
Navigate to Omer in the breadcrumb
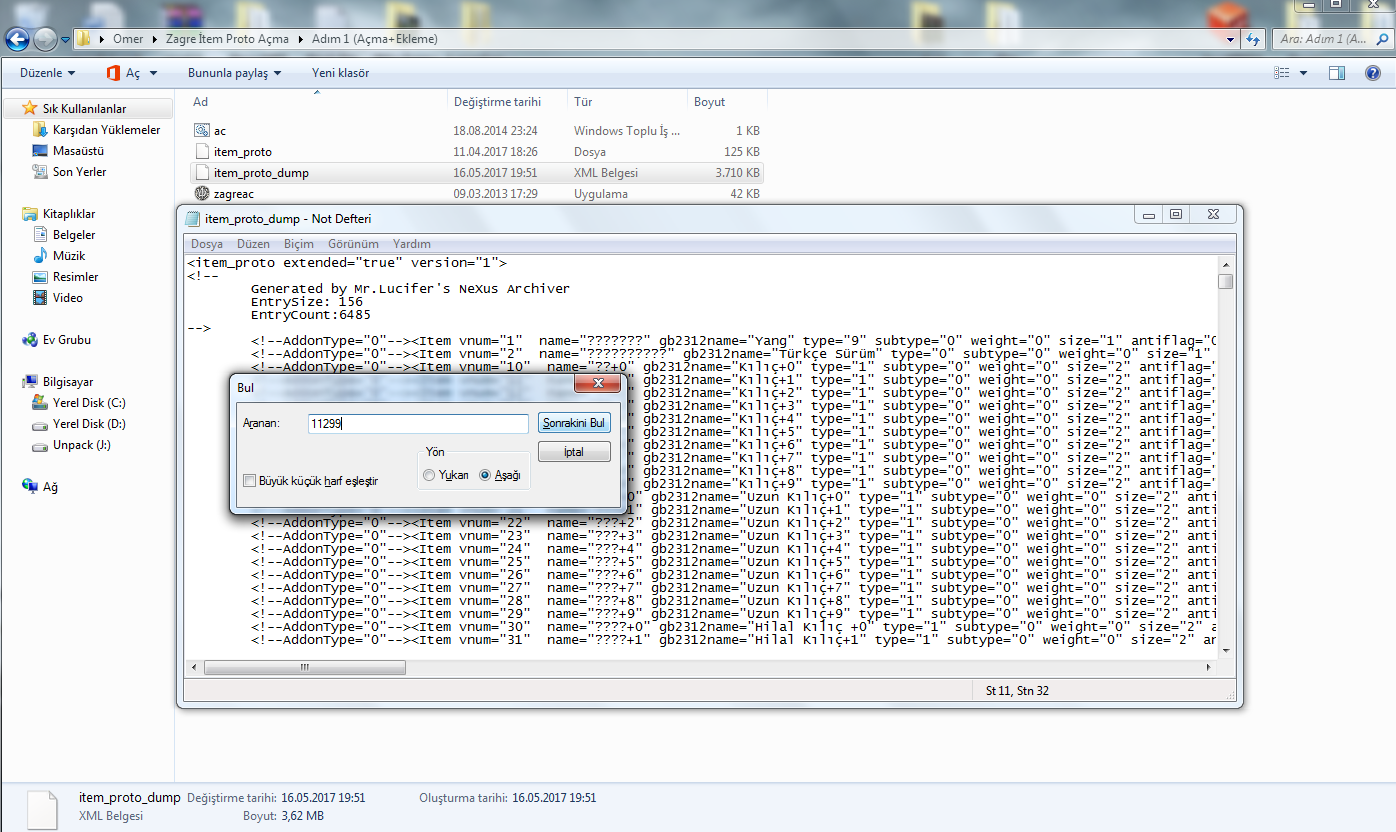point(128,39)
